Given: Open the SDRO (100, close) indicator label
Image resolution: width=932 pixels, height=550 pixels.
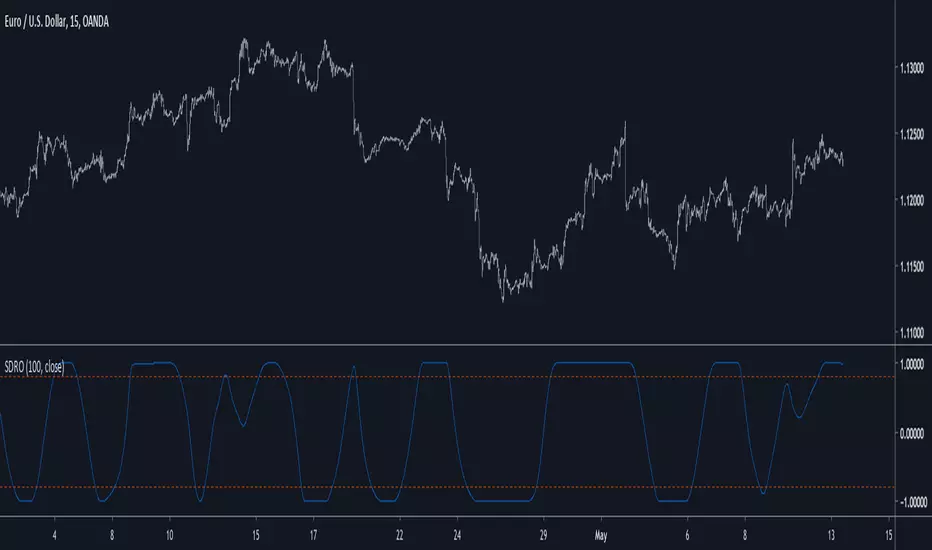Looking at the screenshot, I should (34, 367).
